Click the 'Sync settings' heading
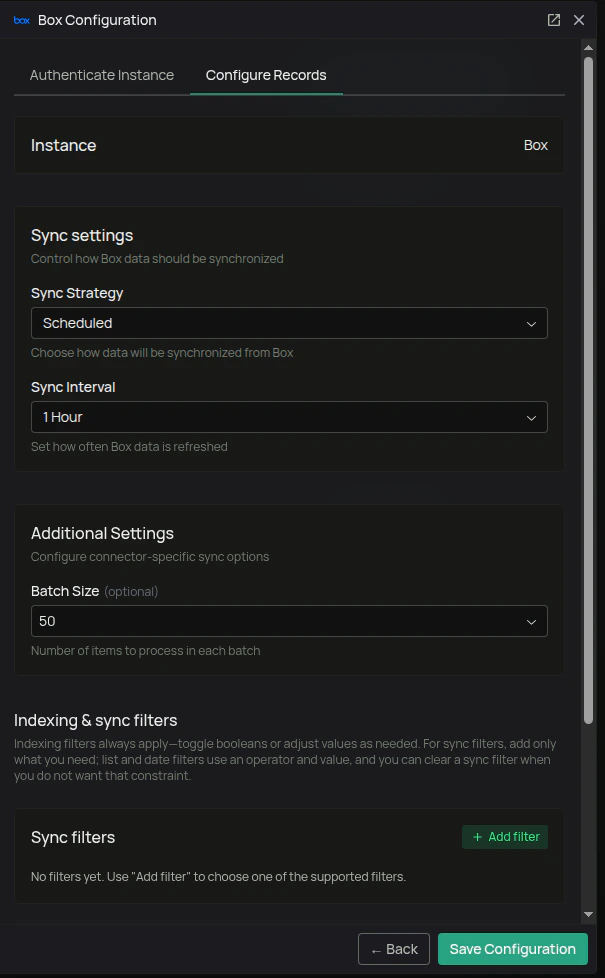 (x=82, y=235)
